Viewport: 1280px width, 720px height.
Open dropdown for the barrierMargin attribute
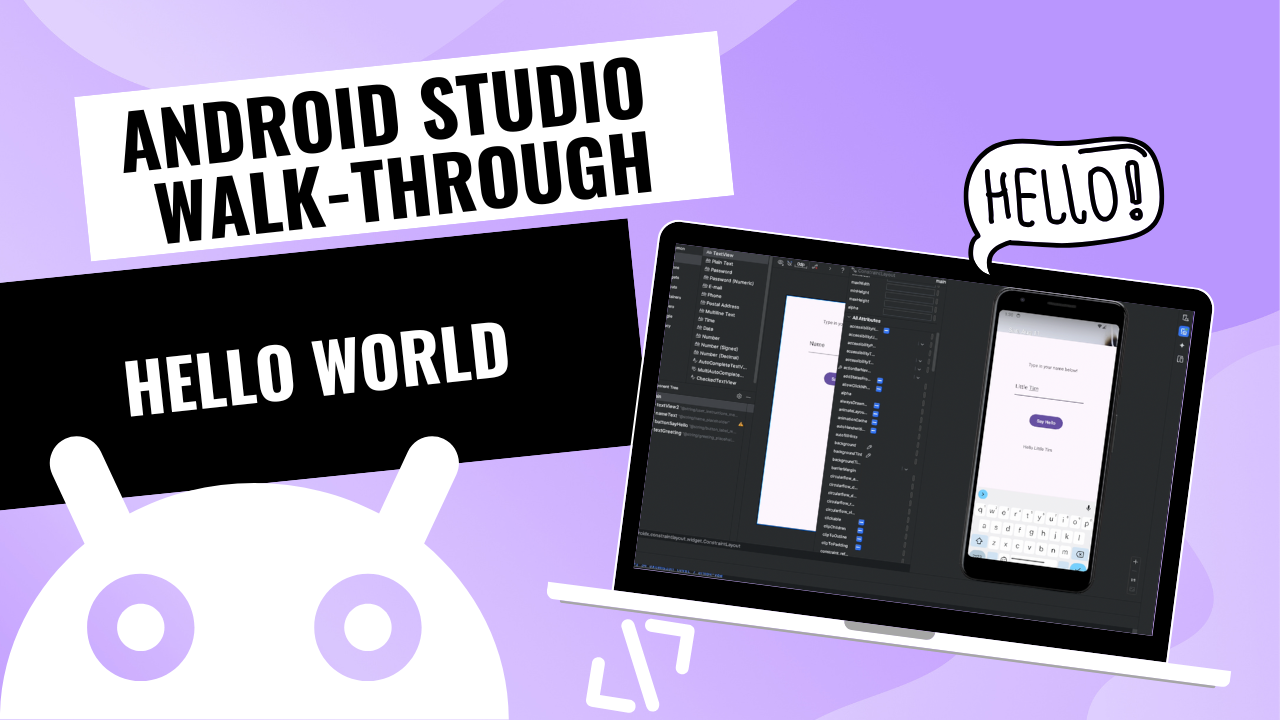click(x=907, y=468)
